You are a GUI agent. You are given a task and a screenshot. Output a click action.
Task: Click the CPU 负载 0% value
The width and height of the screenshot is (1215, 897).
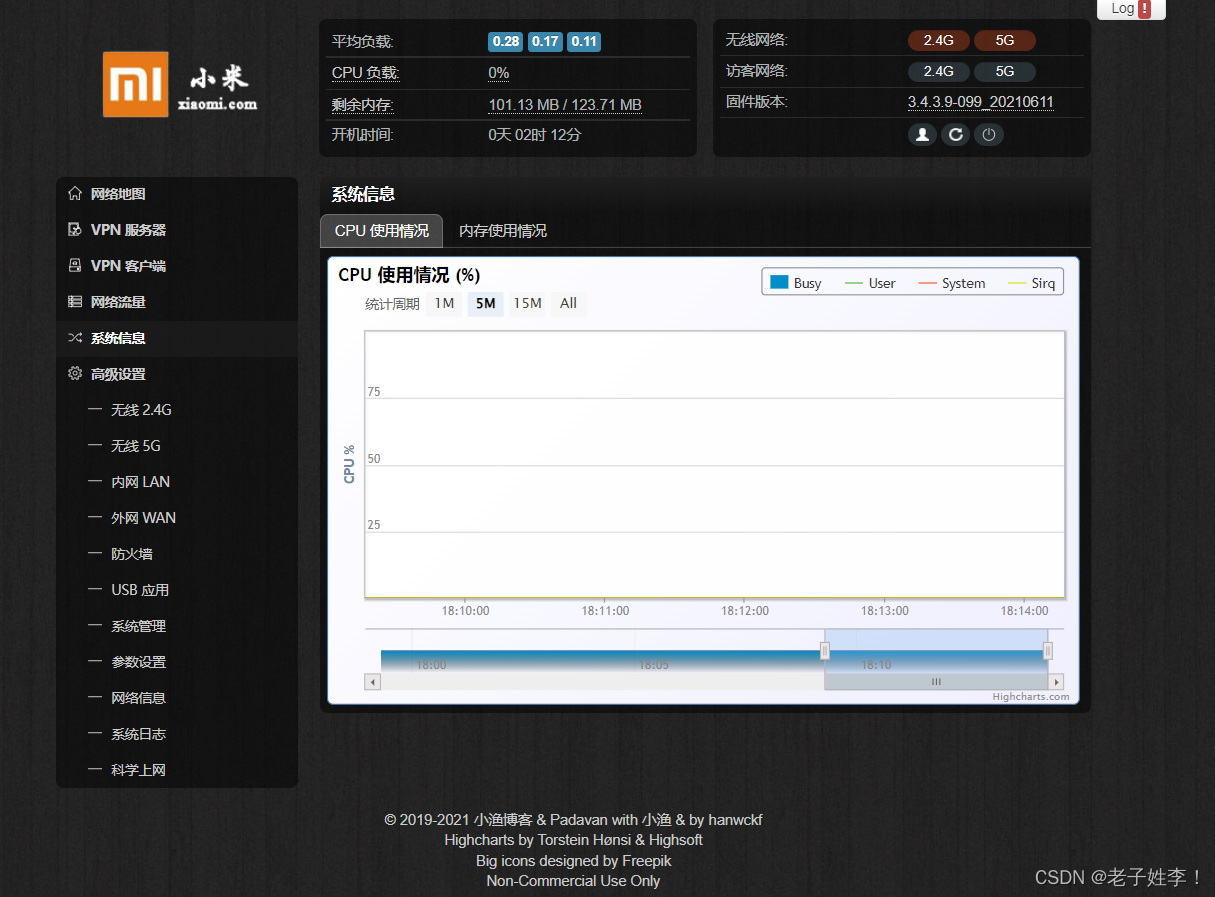click(498, 73)
